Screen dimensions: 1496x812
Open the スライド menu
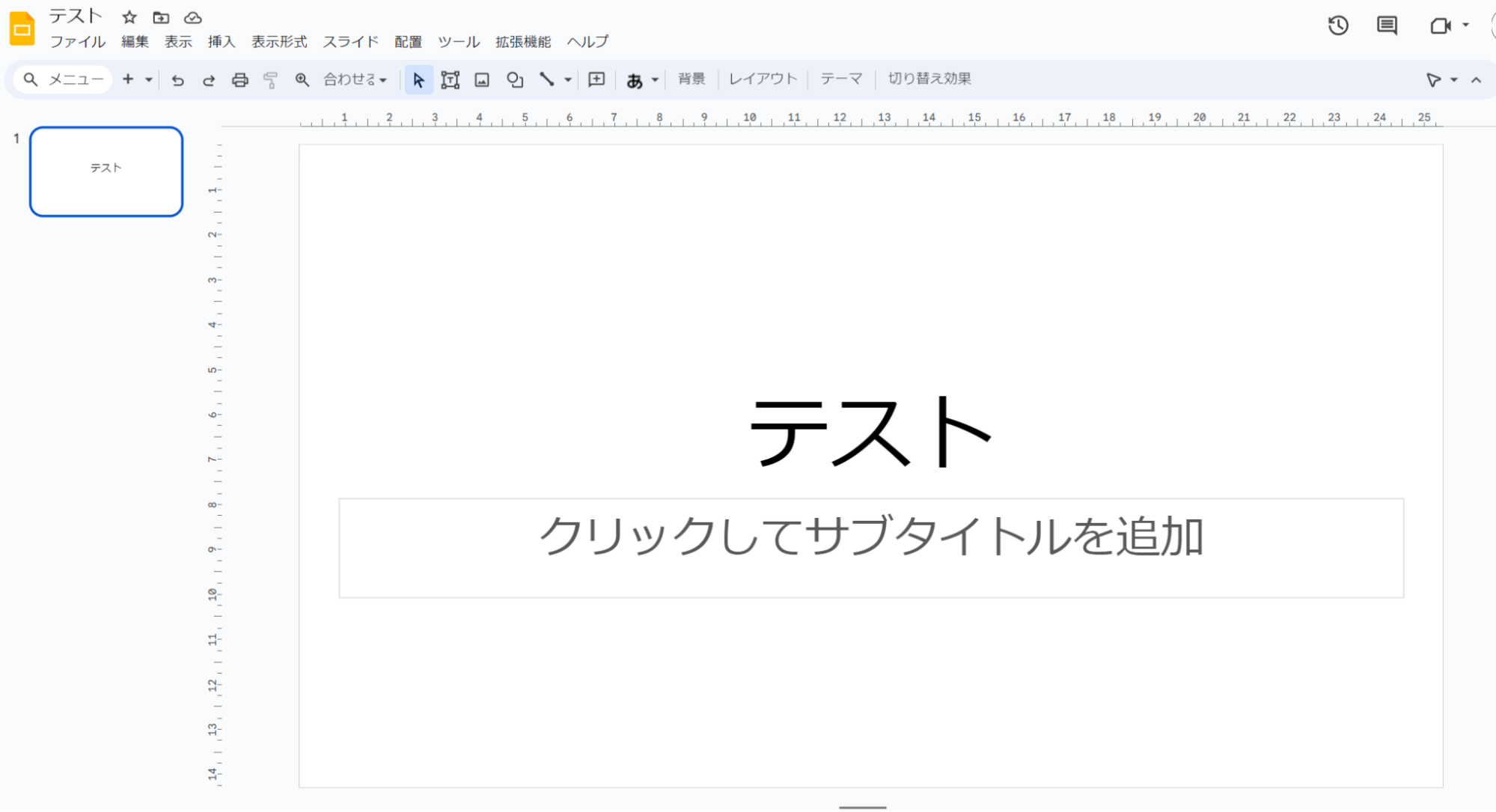pyautogui.click(x=350, y=42)
